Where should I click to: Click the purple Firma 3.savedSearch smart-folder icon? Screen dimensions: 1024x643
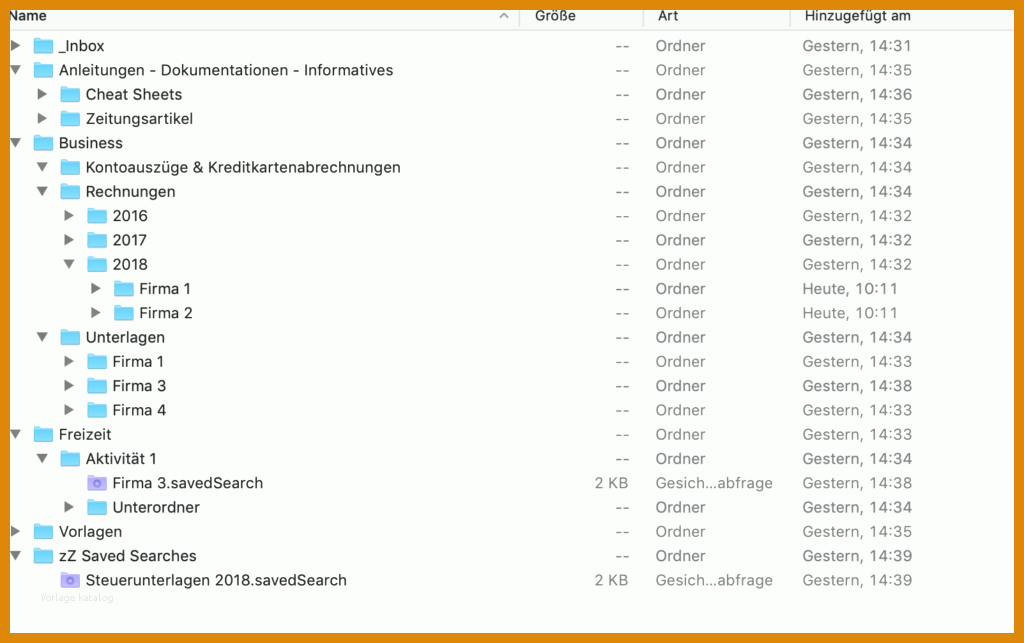tap(97, 483)
